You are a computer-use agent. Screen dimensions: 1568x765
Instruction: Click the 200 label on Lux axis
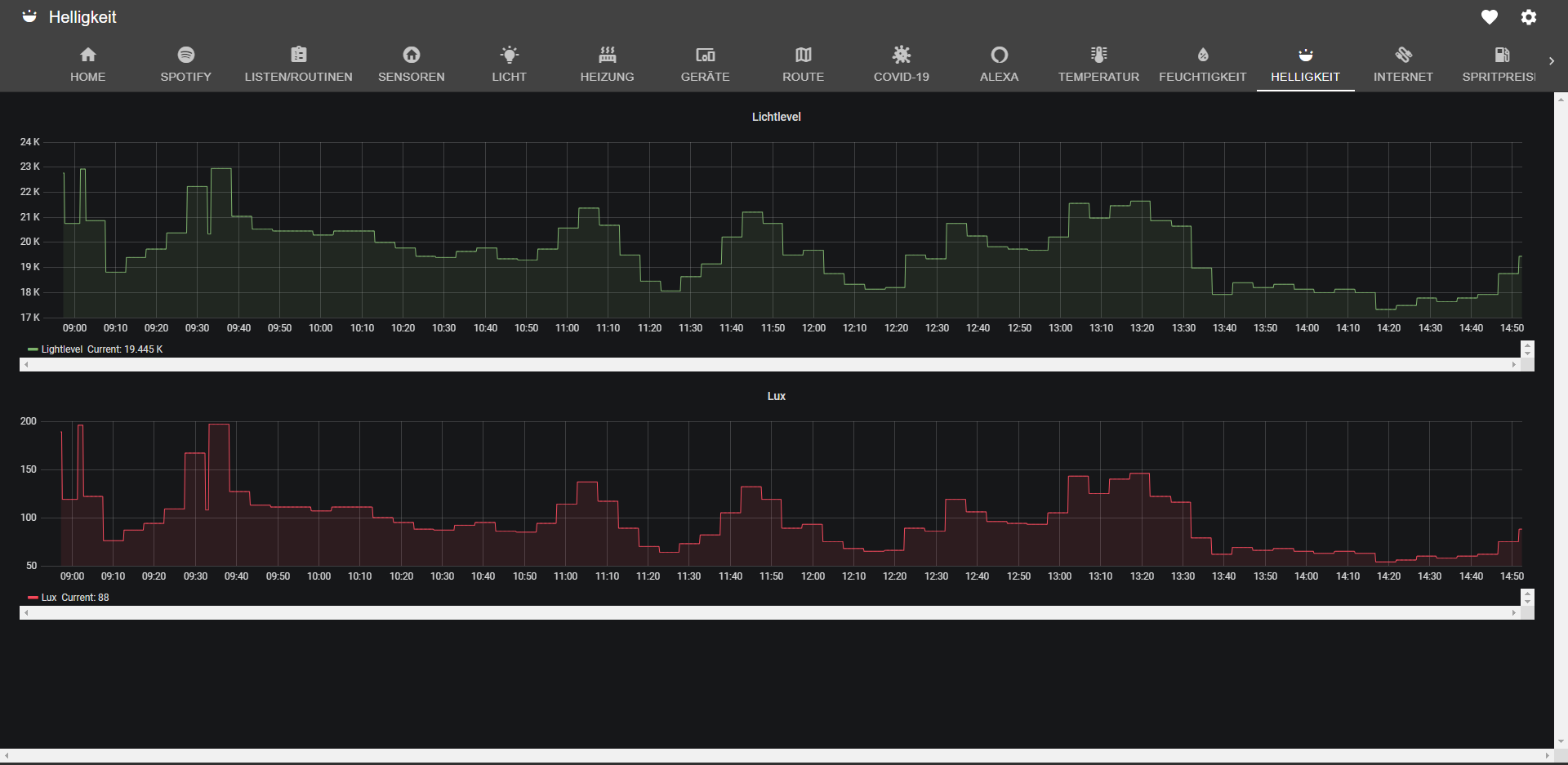(29, 421)
